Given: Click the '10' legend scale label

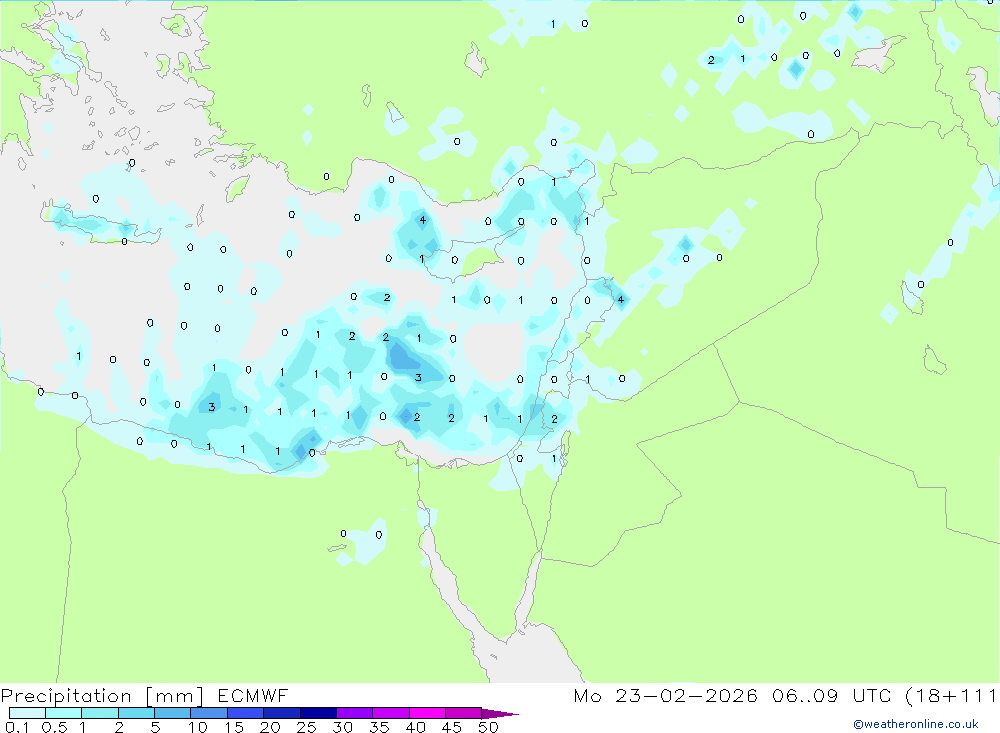Looking at the screenshot, I should [198, 727].
